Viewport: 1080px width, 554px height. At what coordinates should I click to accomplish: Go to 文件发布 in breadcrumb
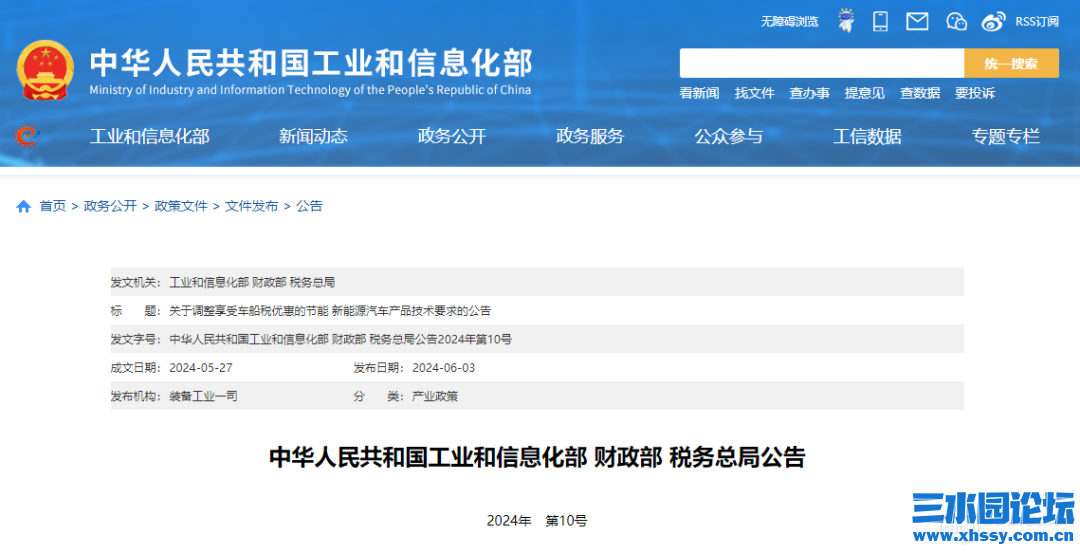tap(251, 206)
